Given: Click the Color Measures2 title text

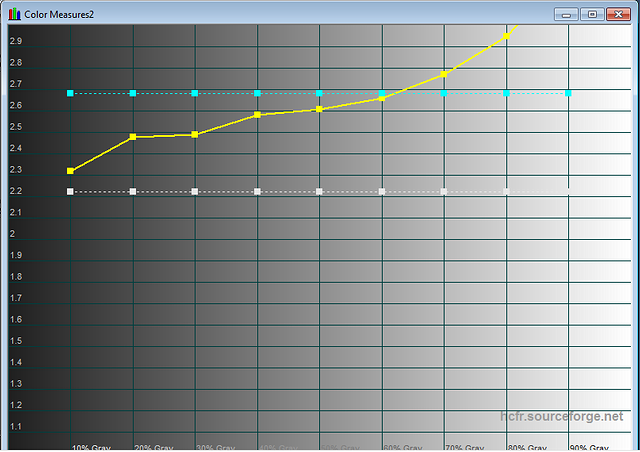Looking at the screenshot, I should click(59, 15).
